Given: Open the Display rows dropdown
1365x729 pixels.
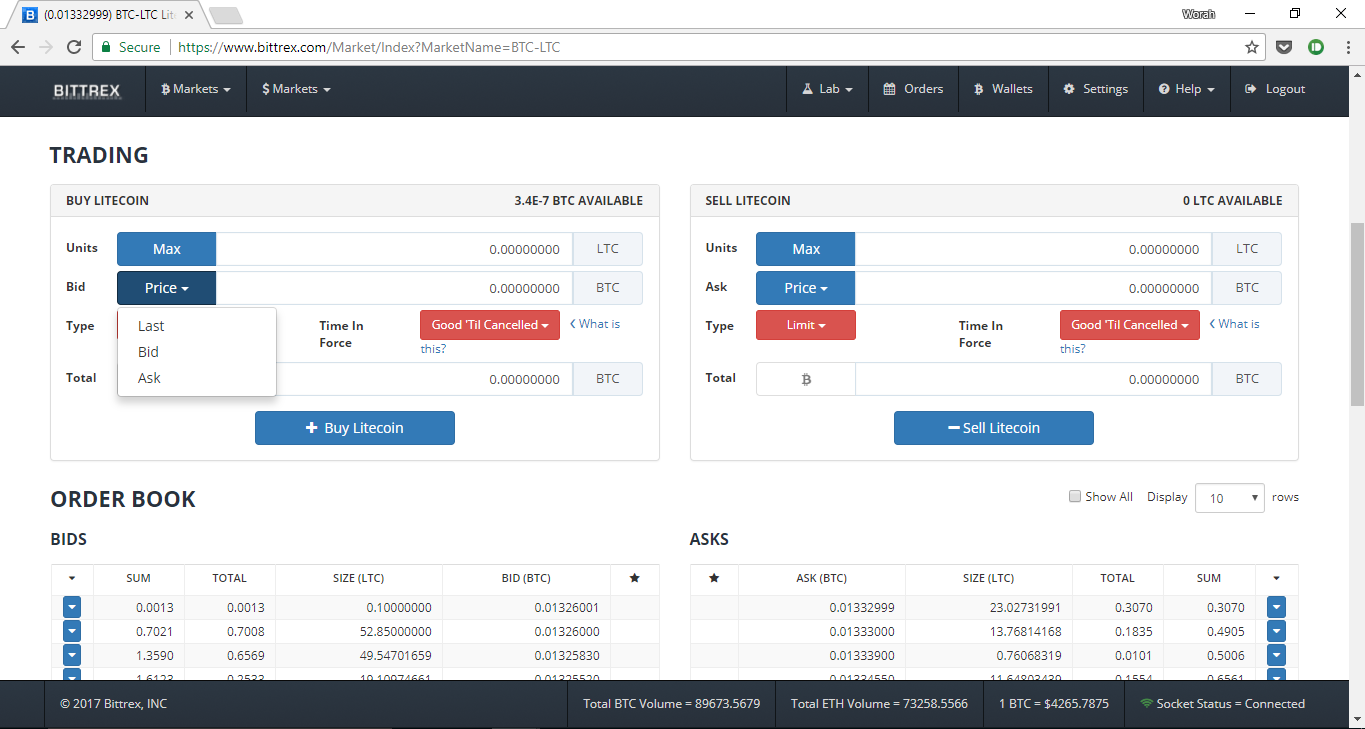Looking at the screenshot, I should [1229, 498].
